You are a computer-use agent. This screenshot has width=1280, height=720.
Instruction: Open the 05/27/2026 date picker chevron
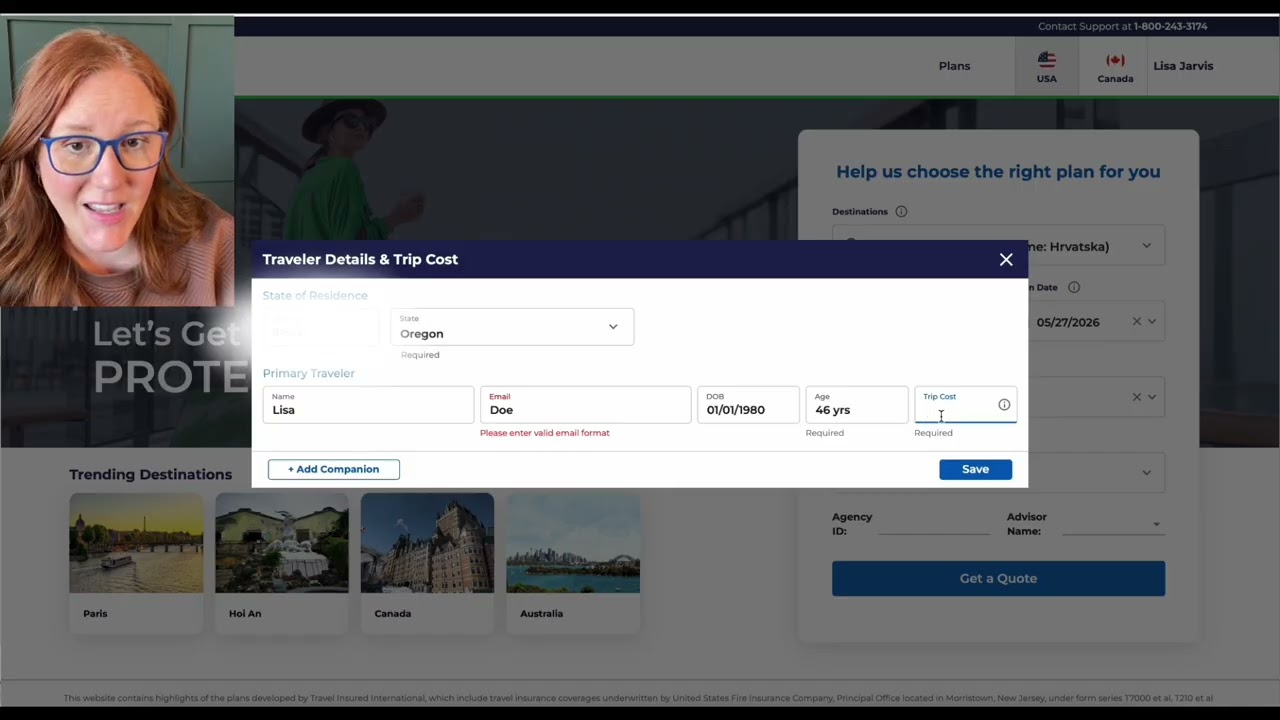coord(1152,322)
